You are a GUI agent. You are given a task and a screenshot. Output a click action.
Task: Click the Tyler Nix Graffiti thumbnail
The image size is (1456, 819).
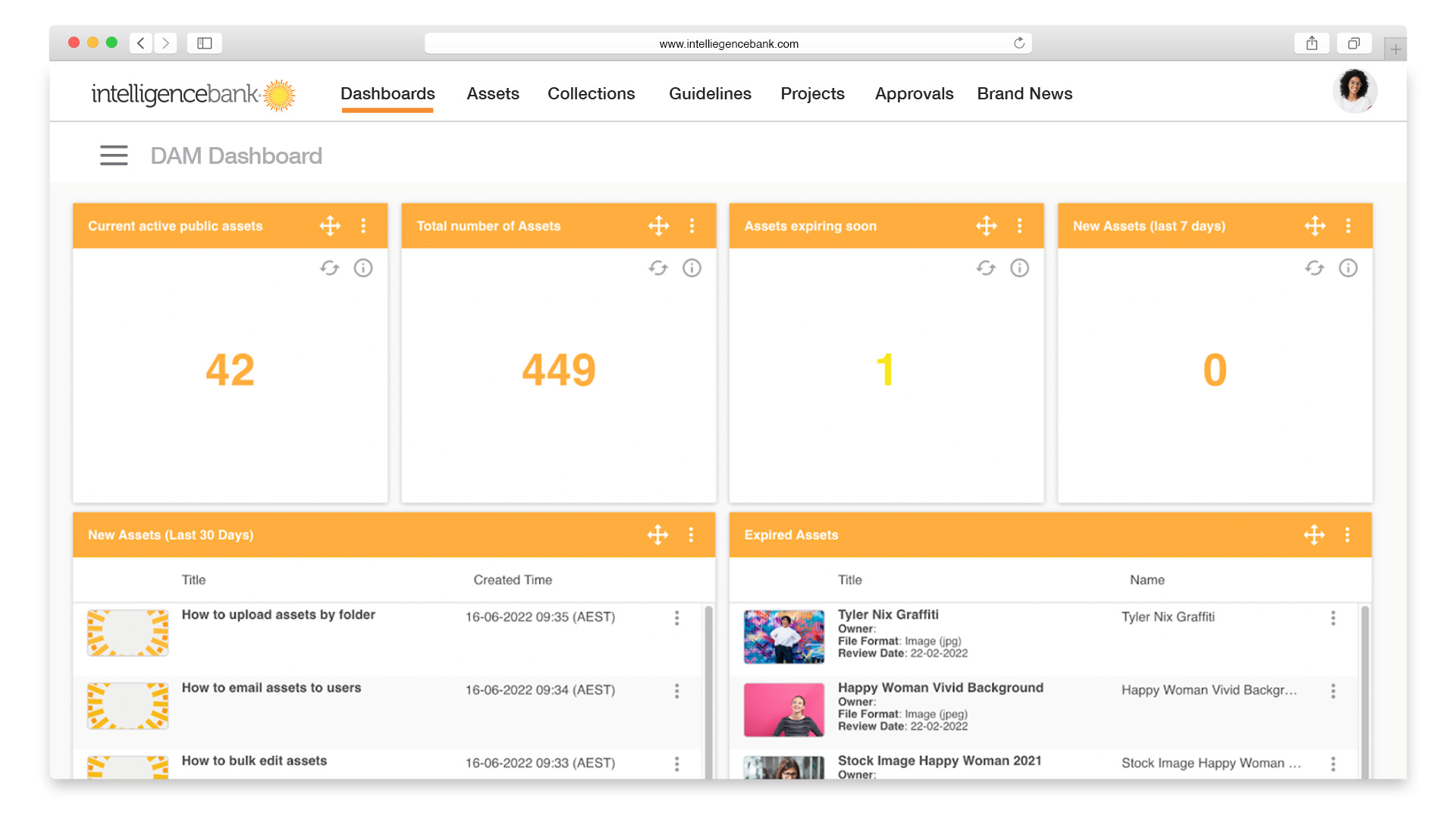tap(784, 637)
